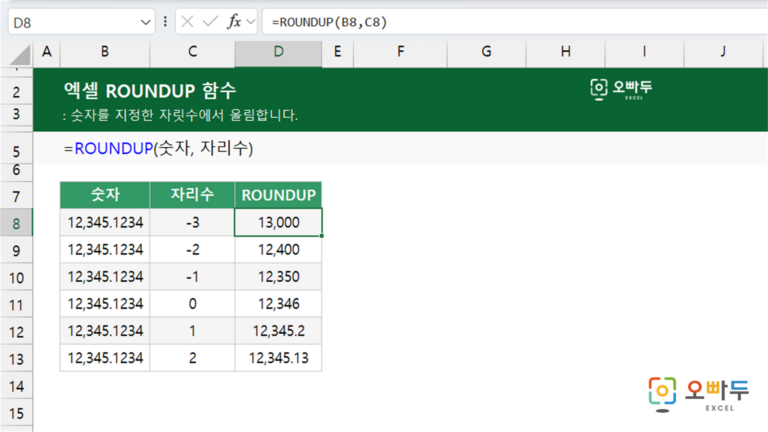Select cell D13 showing 12,345.13
The height and width of the screenshot is (432, 768).
278,358
